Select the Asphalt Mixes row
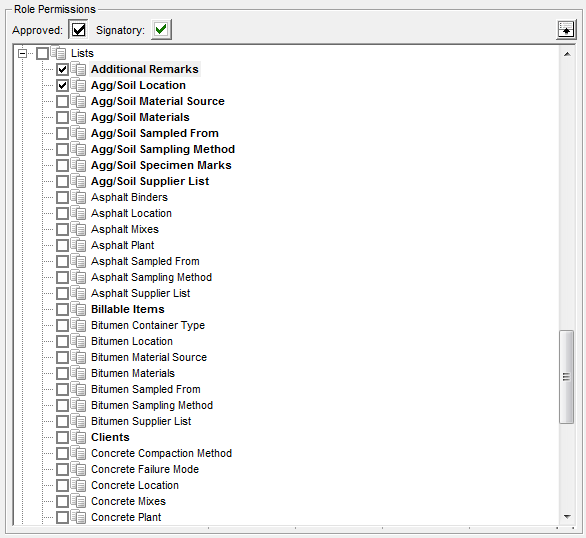The width and height of the screenshot is (586, 538). [x=125, y=229]
